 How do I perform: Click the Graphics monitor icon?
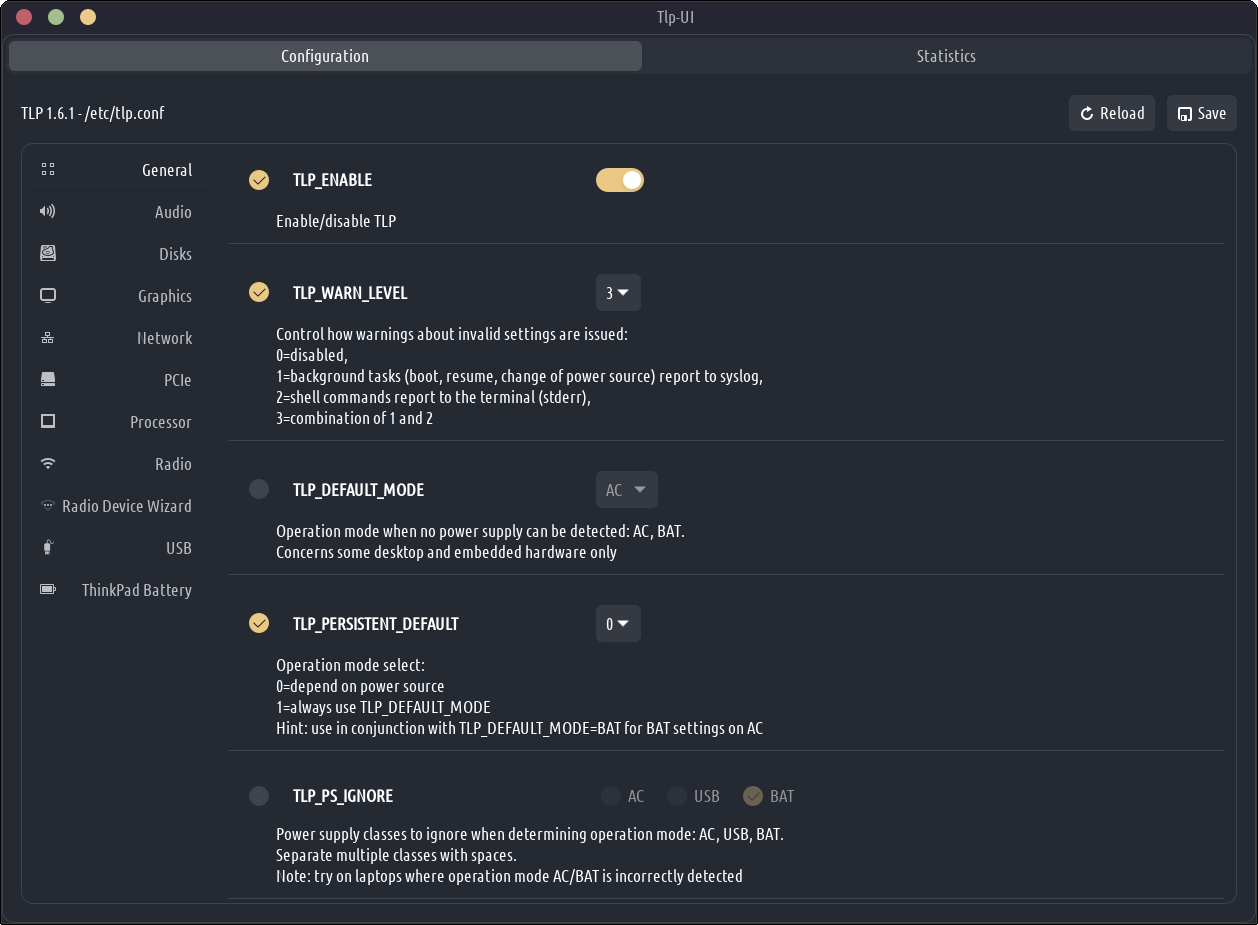pos(48,296)
